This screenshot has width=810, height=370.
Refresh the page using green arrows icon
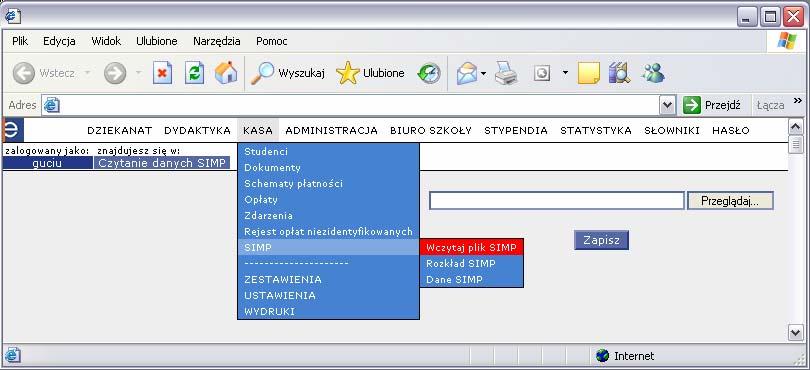tap(194, 73)
